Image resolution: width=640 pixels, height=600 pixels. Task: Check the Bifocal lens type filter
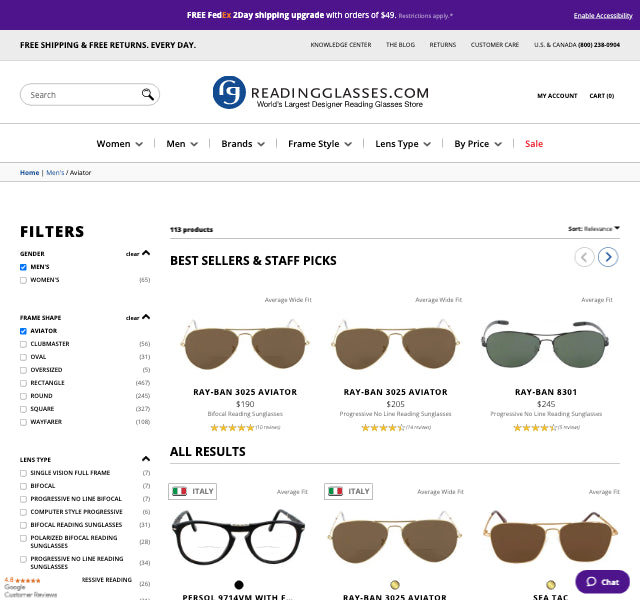(x=23, y=486)
